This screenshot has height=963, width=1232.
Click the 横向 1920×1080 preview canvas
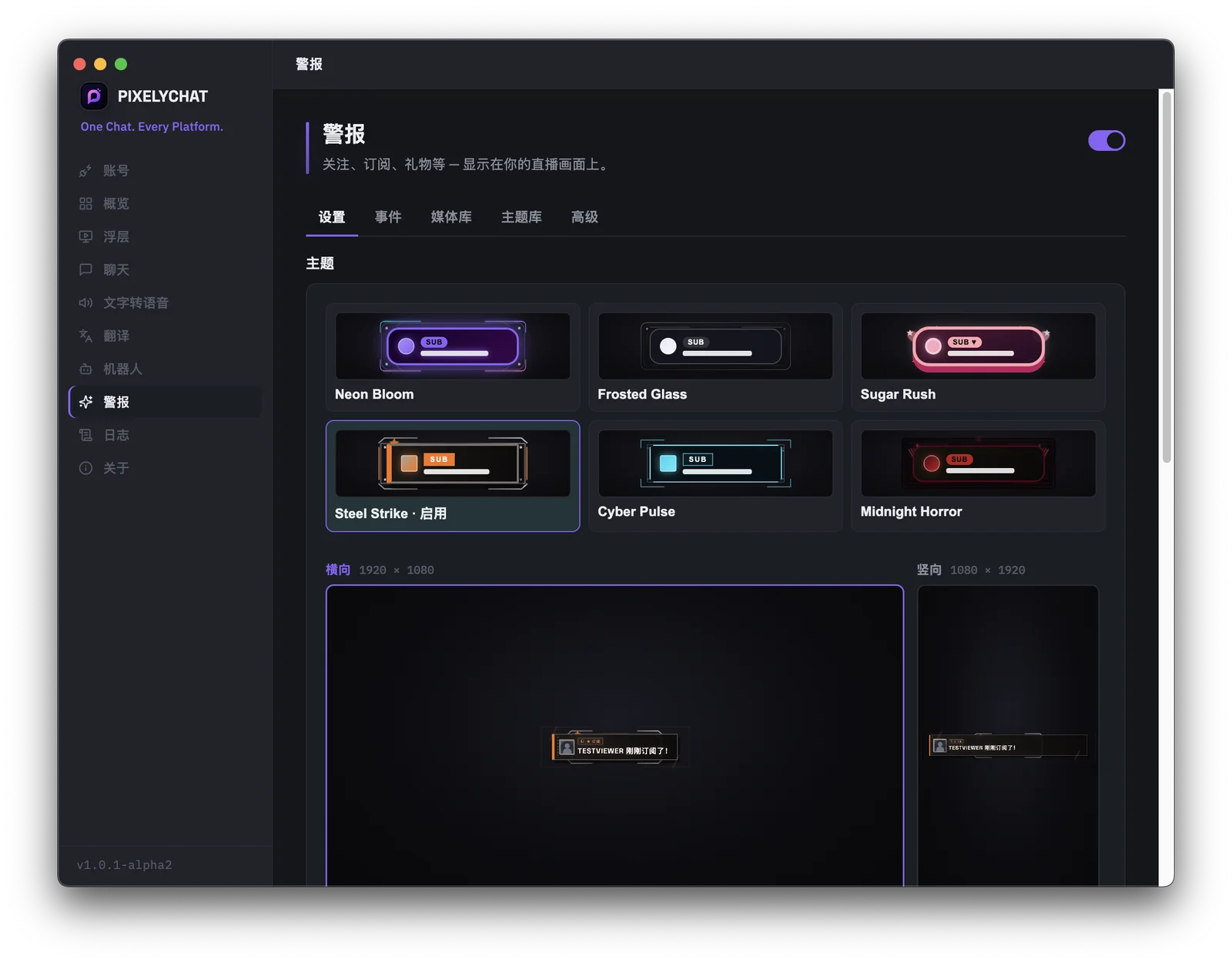point(614,736)
